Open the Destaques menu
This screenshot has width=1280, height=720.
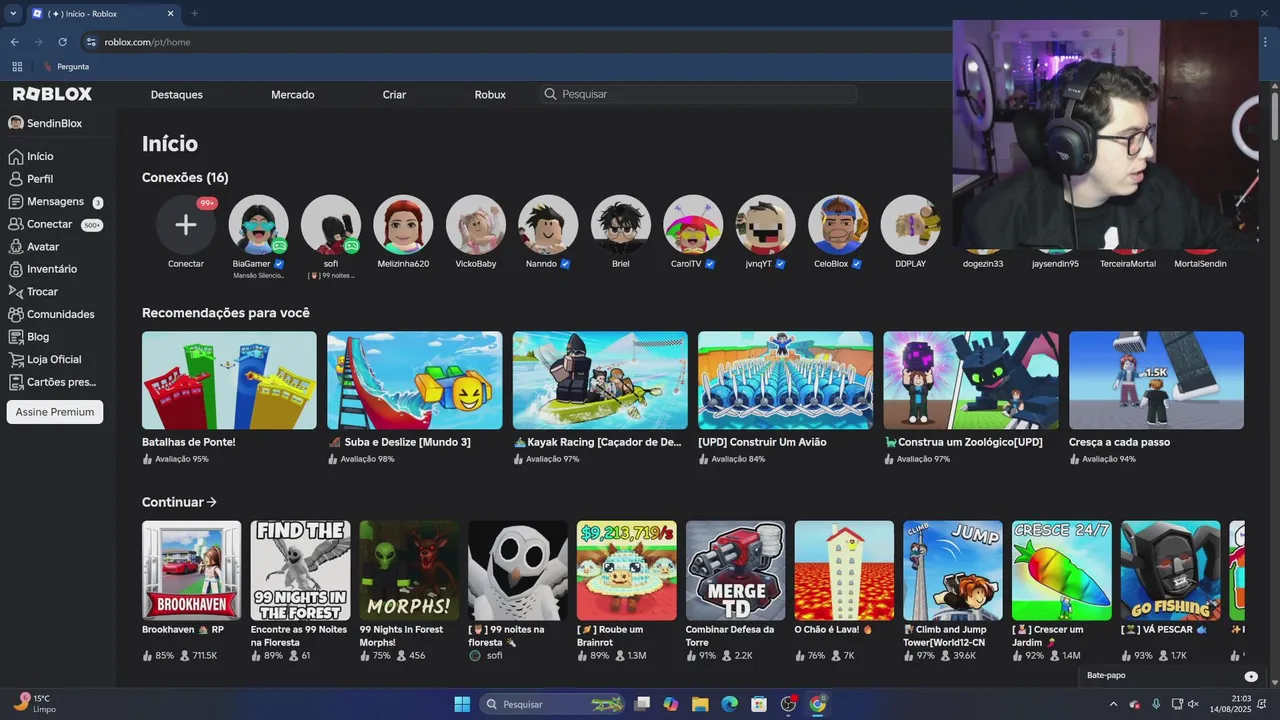click(177, 94)
